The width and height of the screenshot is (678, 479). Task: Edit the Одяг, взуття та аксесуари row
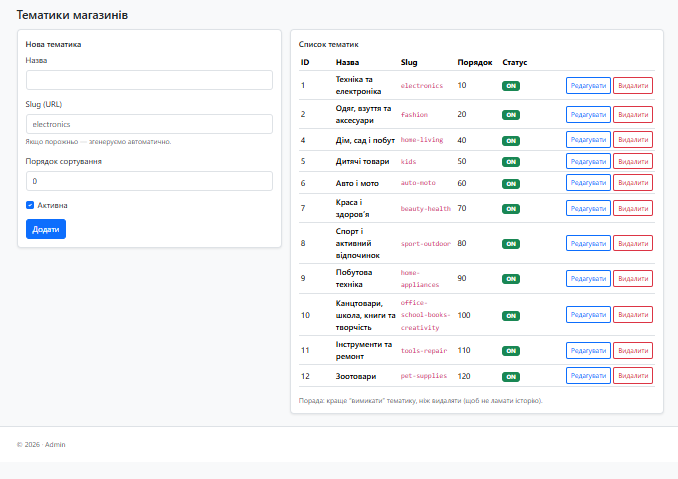(588, 115)
